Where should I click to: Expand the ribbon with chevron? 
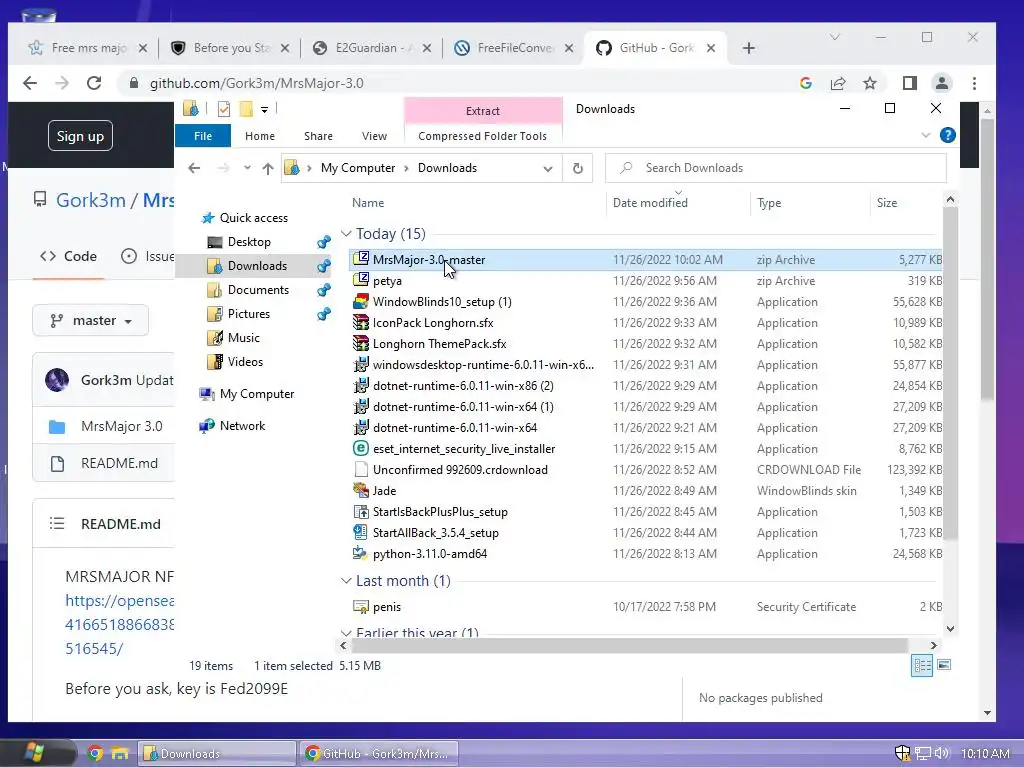[x=925, y=135]
